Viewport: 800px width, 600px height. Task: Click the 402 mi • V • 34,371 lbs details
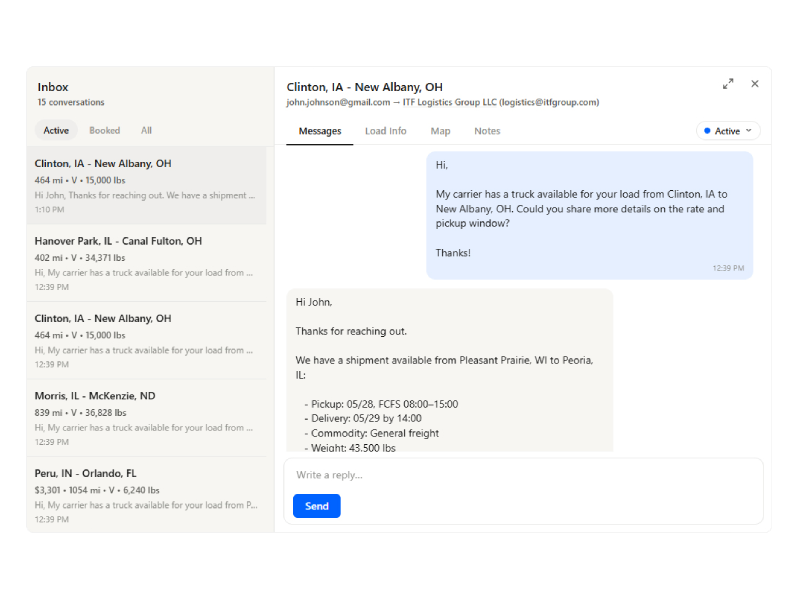pos(80,258)
